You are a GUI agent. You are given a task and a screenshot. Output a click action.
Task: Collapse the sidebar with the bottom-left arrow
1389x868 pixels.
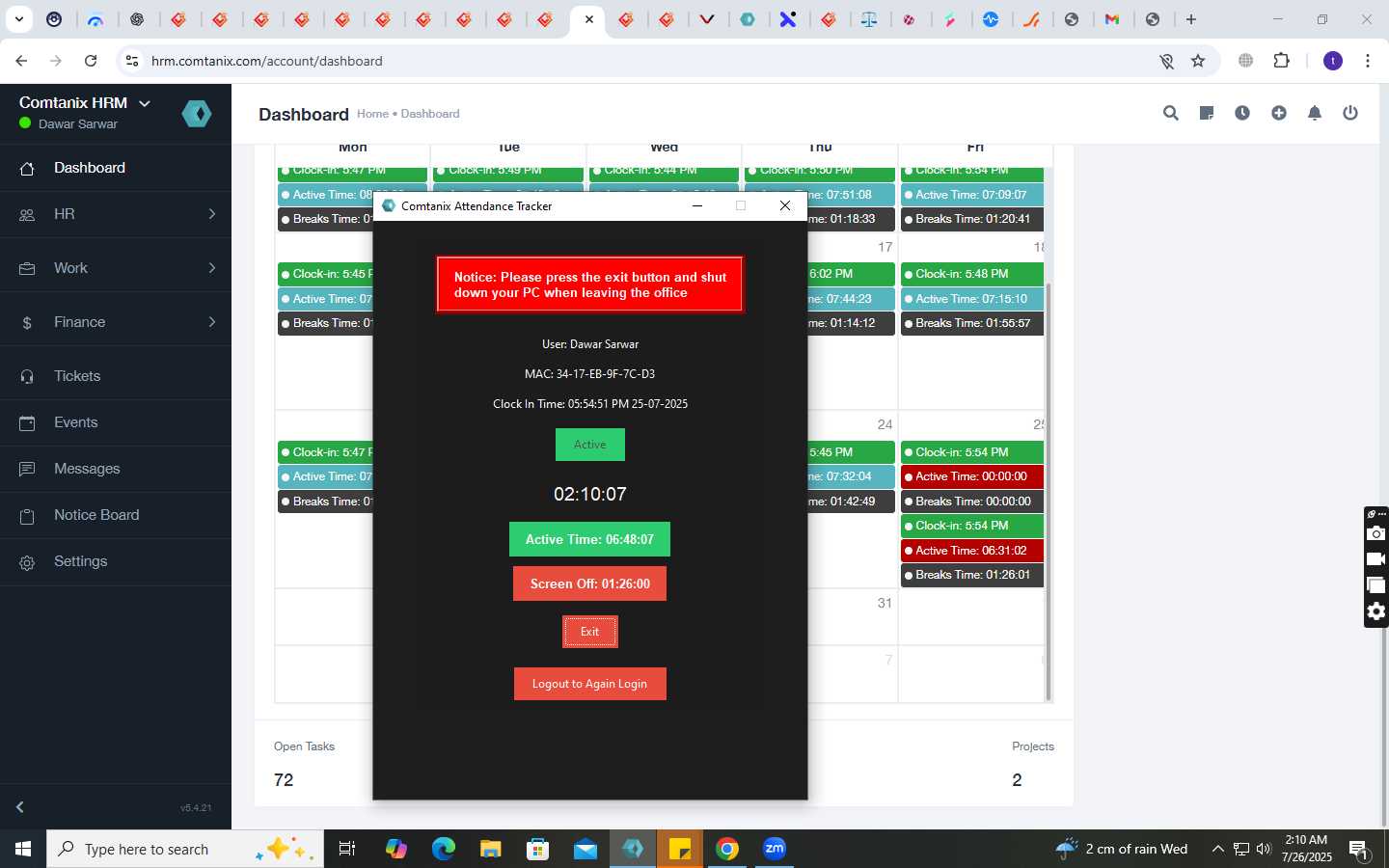pos(20,807)
